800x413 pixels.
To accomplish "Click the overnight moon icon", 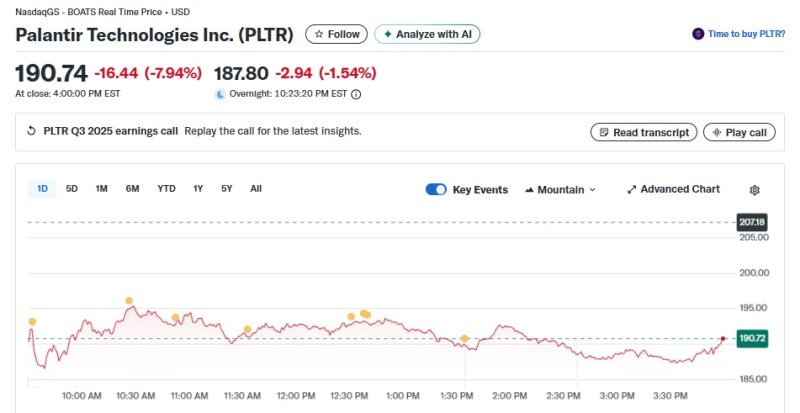I will (x=221, y=94).
